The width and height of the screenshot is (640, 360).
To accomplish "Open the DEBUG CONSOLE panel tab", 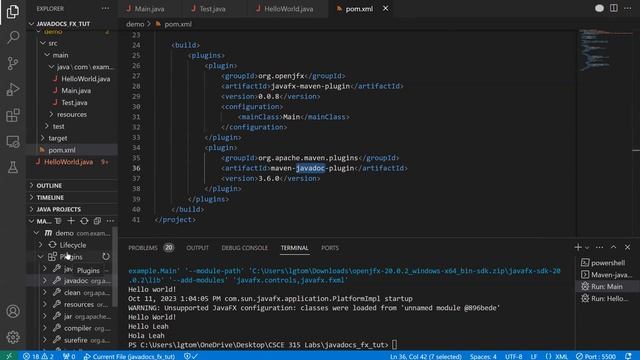I will click(x=244, y=248).
